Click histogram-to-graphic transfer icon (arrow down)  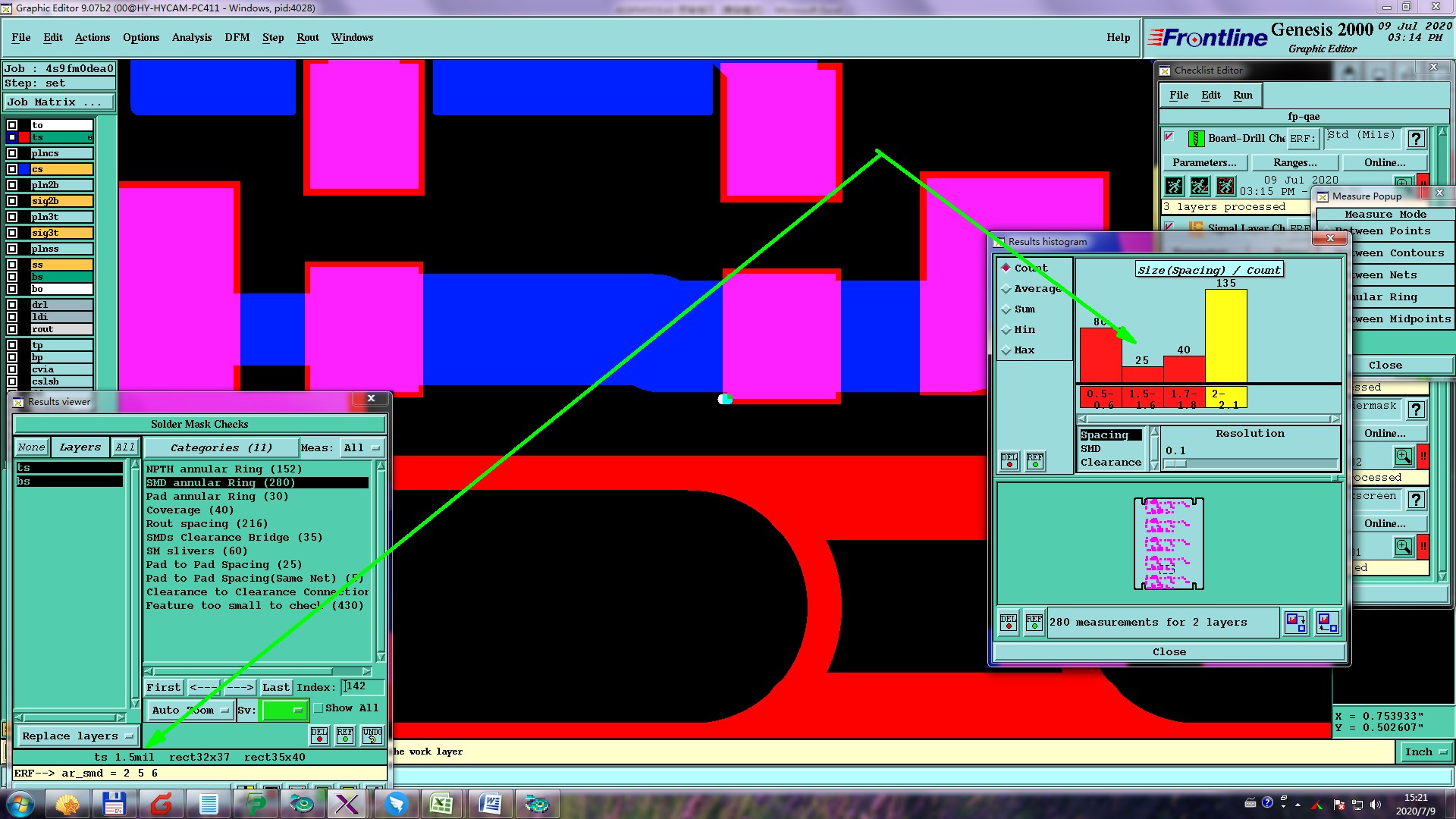click(x=1296, y=623)
